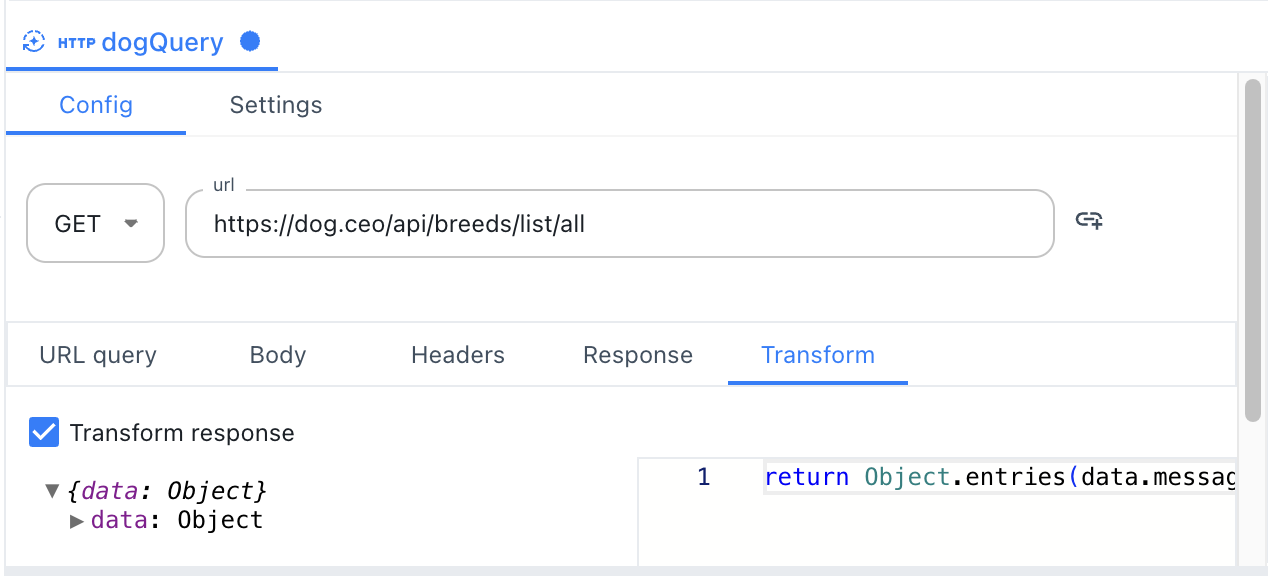
Task: Uncheck the Transform response checkbox
Action: (45, 433)
